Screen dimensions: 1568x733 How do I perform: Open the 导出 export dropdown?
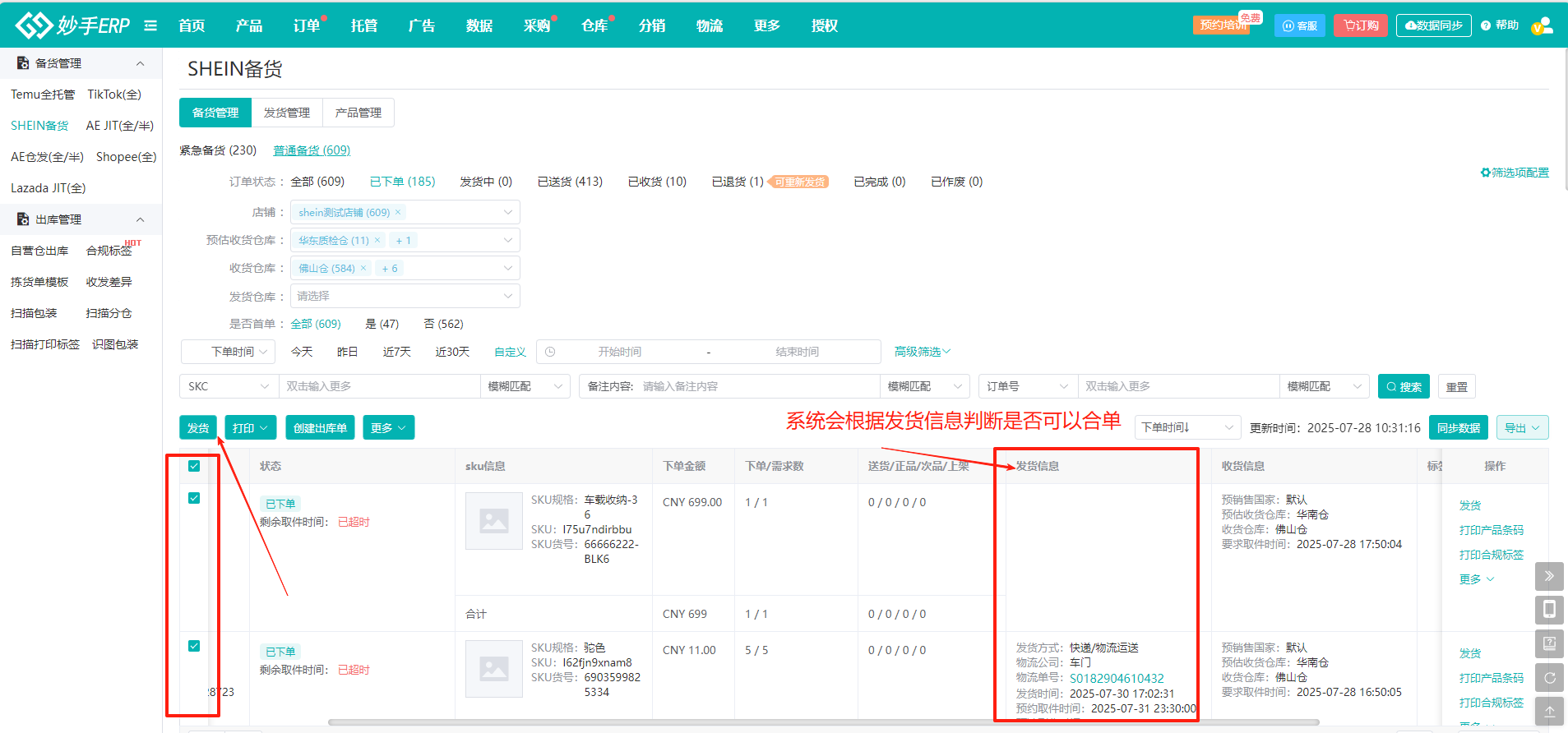[1523, 427]
